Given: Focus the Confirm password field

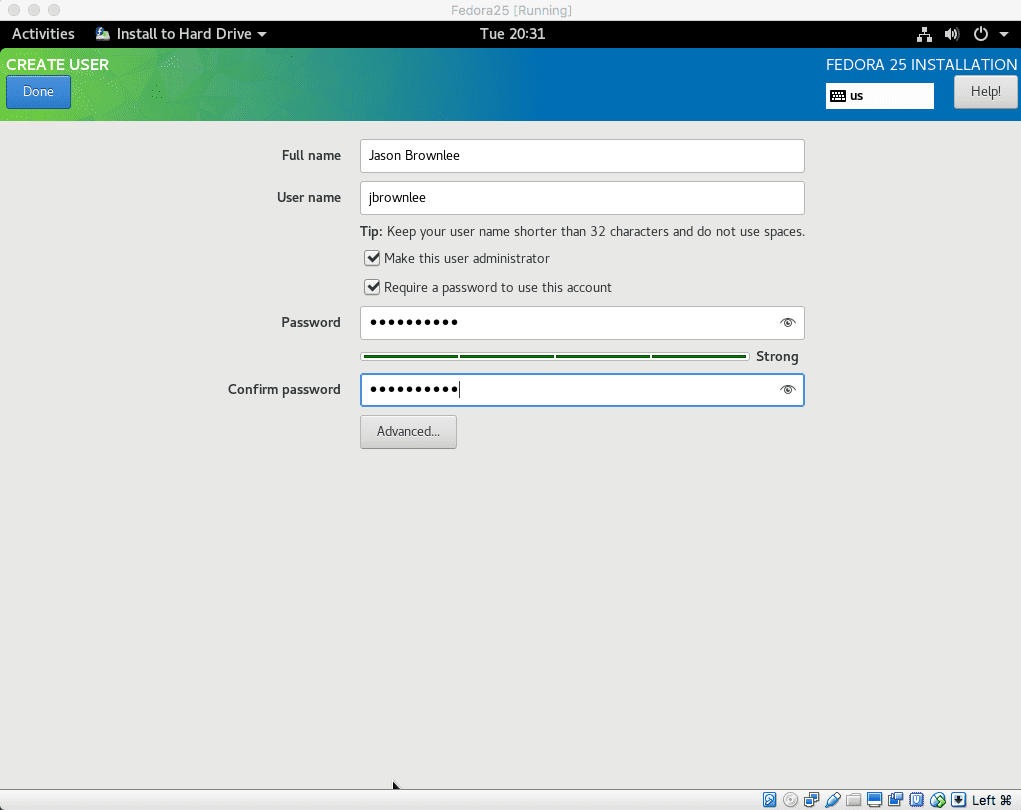Looking at the screenshot, I should (582, 390).
